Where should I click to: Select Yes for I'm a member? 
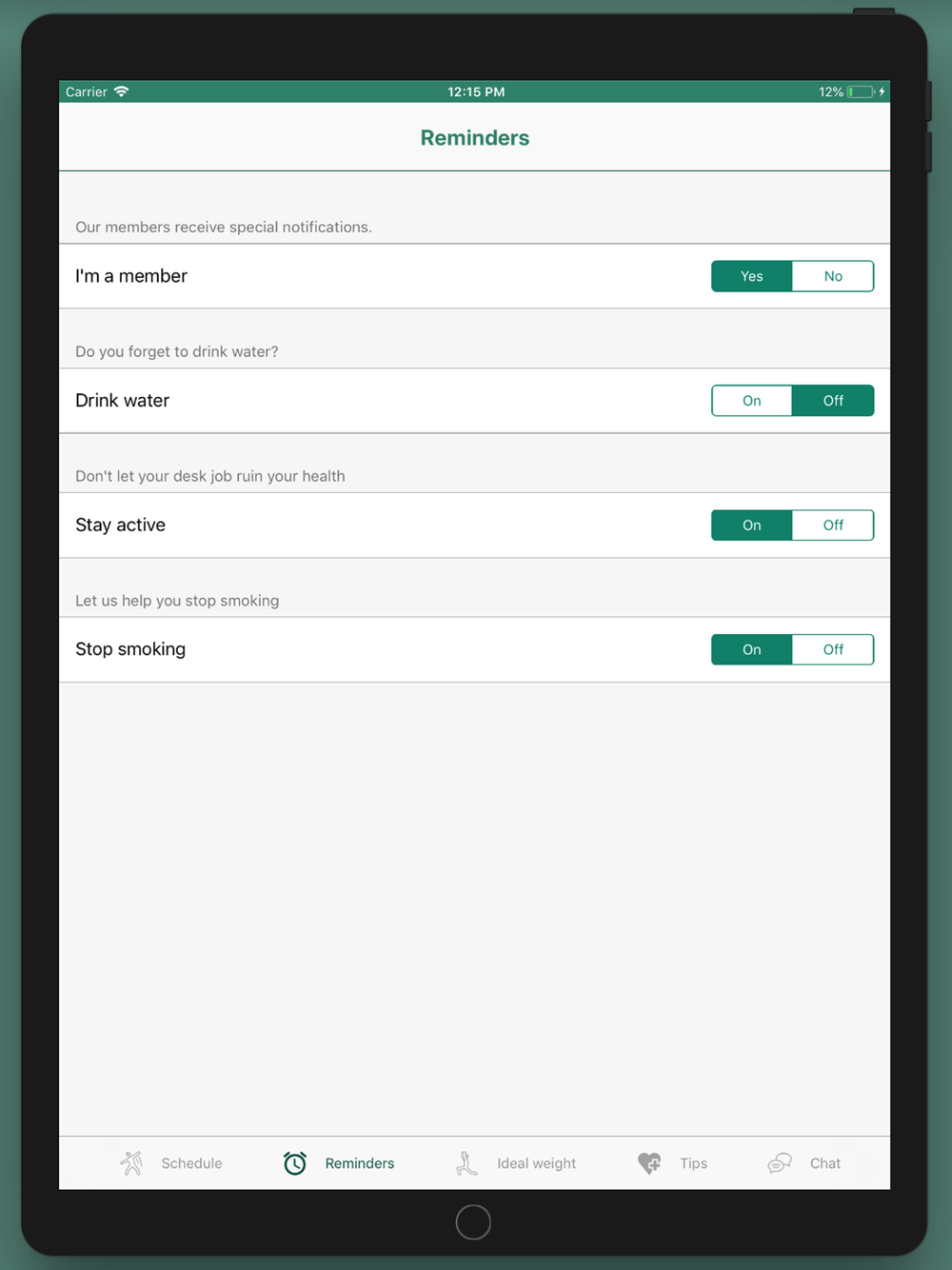[752, 276]
